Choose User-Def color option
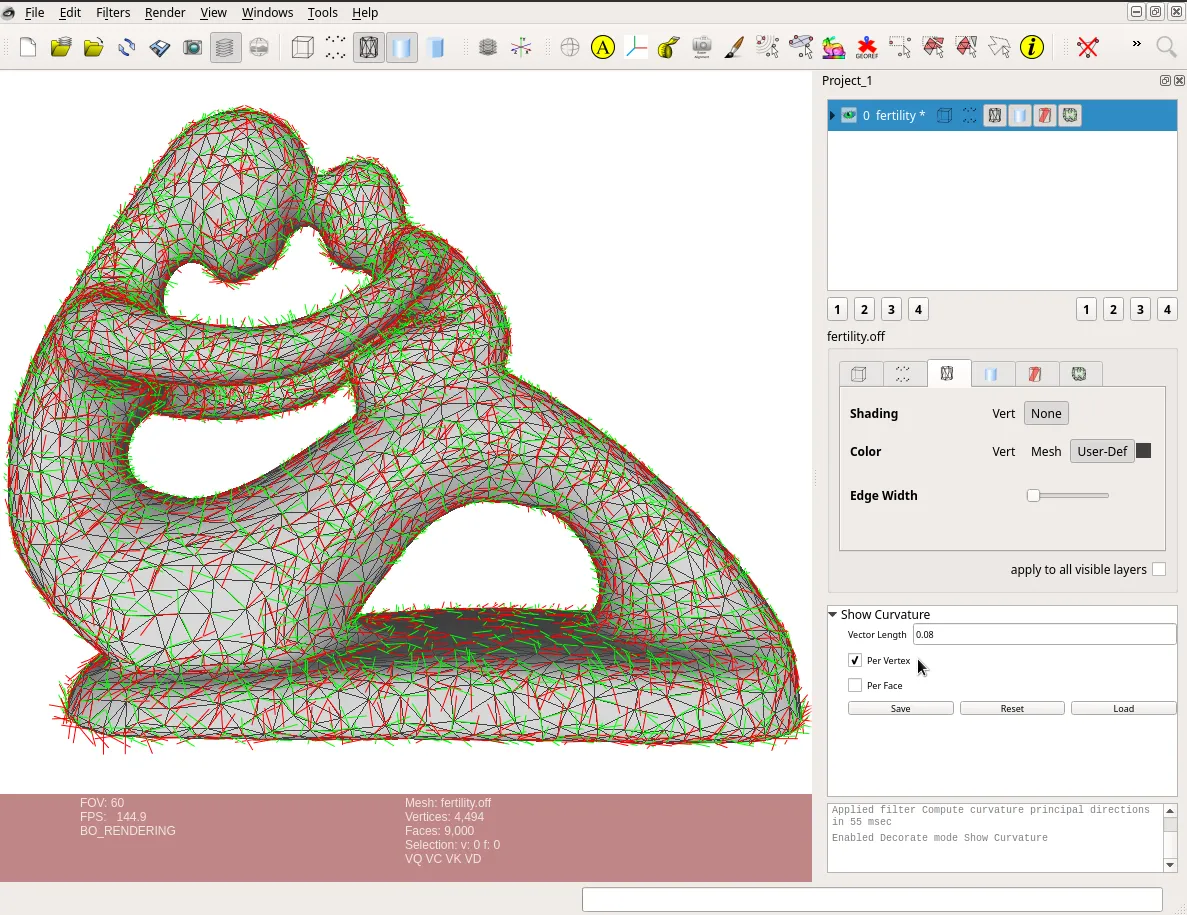1187x915 pixels. (1102, 451)
